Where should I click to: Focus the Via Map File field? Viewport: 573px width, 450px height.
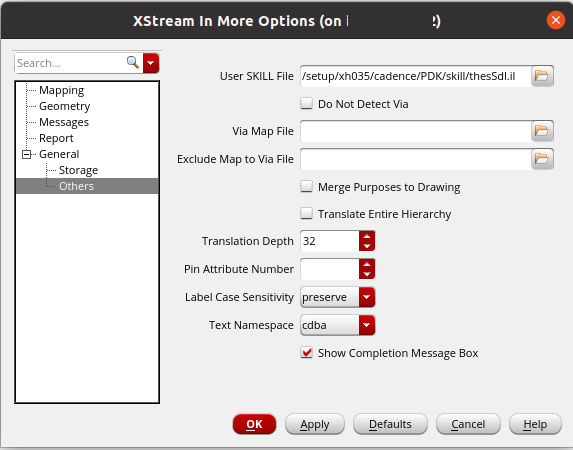[x=415, y=131]
